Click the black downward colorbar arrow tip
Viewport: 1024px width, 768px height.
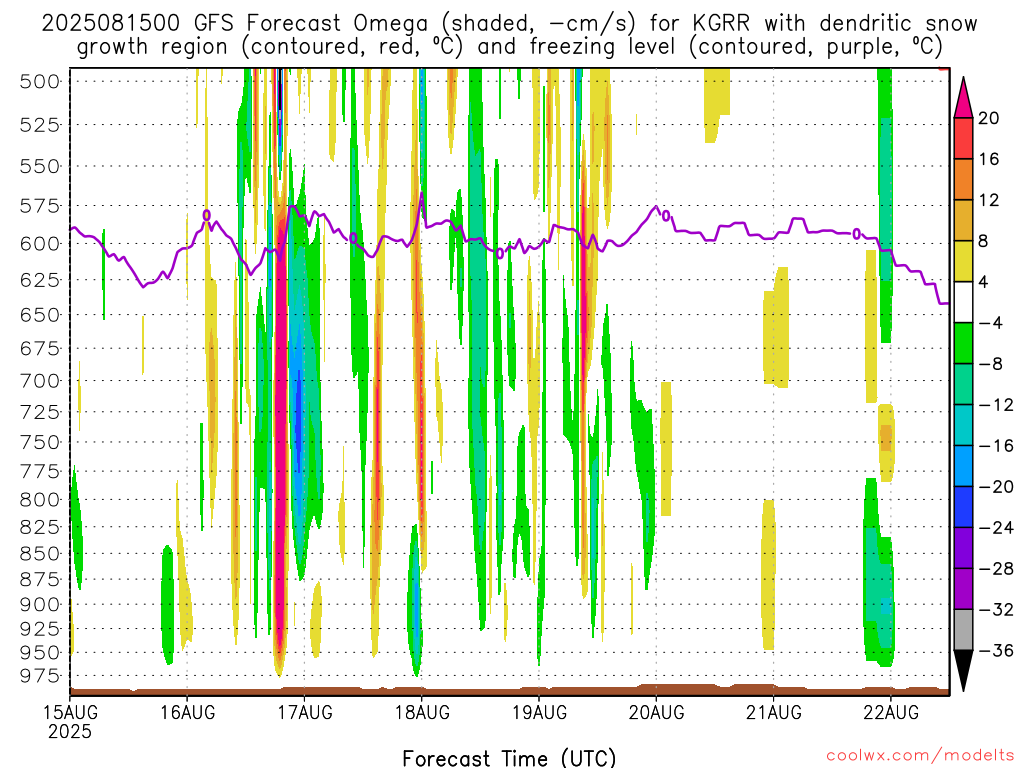pyautogui.click(x=963, y=671)
